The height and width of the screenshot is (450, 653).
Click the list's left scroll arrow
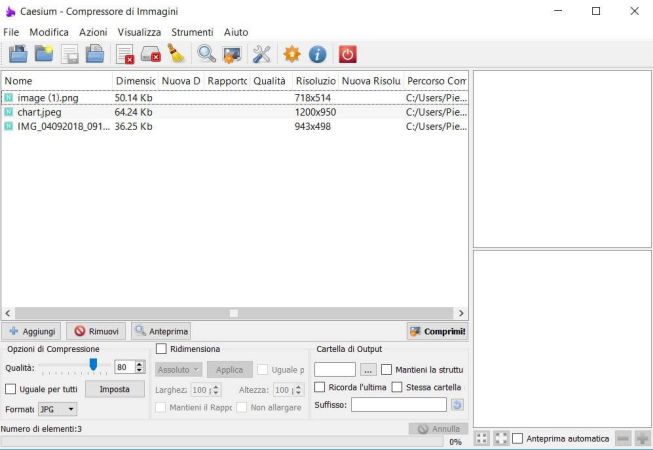coord(7,313)
